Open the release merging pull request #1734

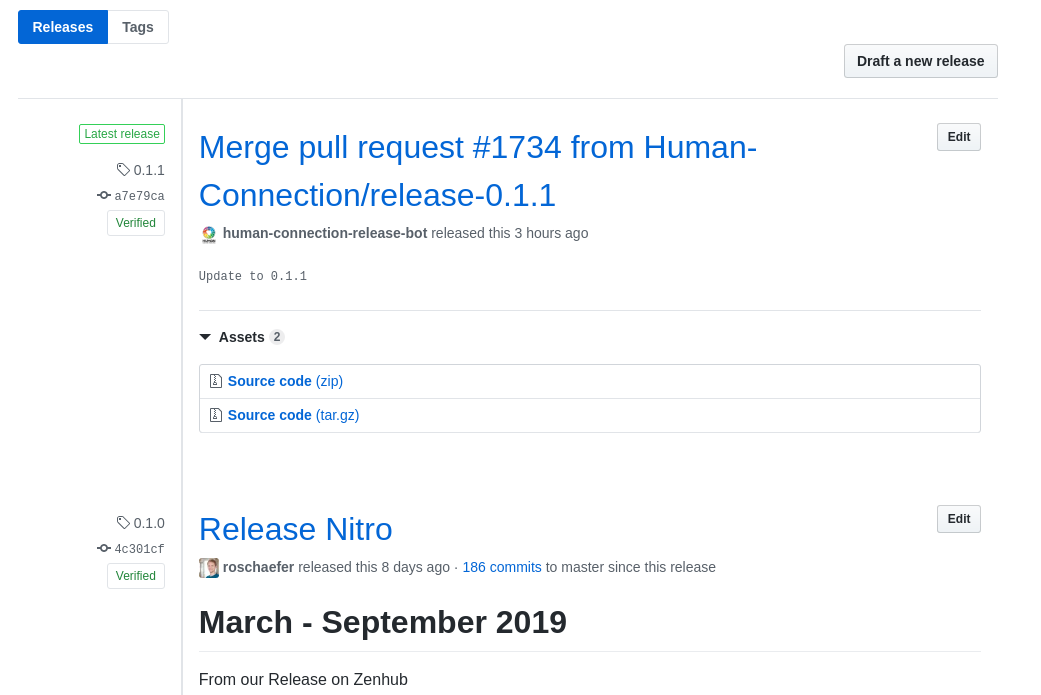click(478, 170)
